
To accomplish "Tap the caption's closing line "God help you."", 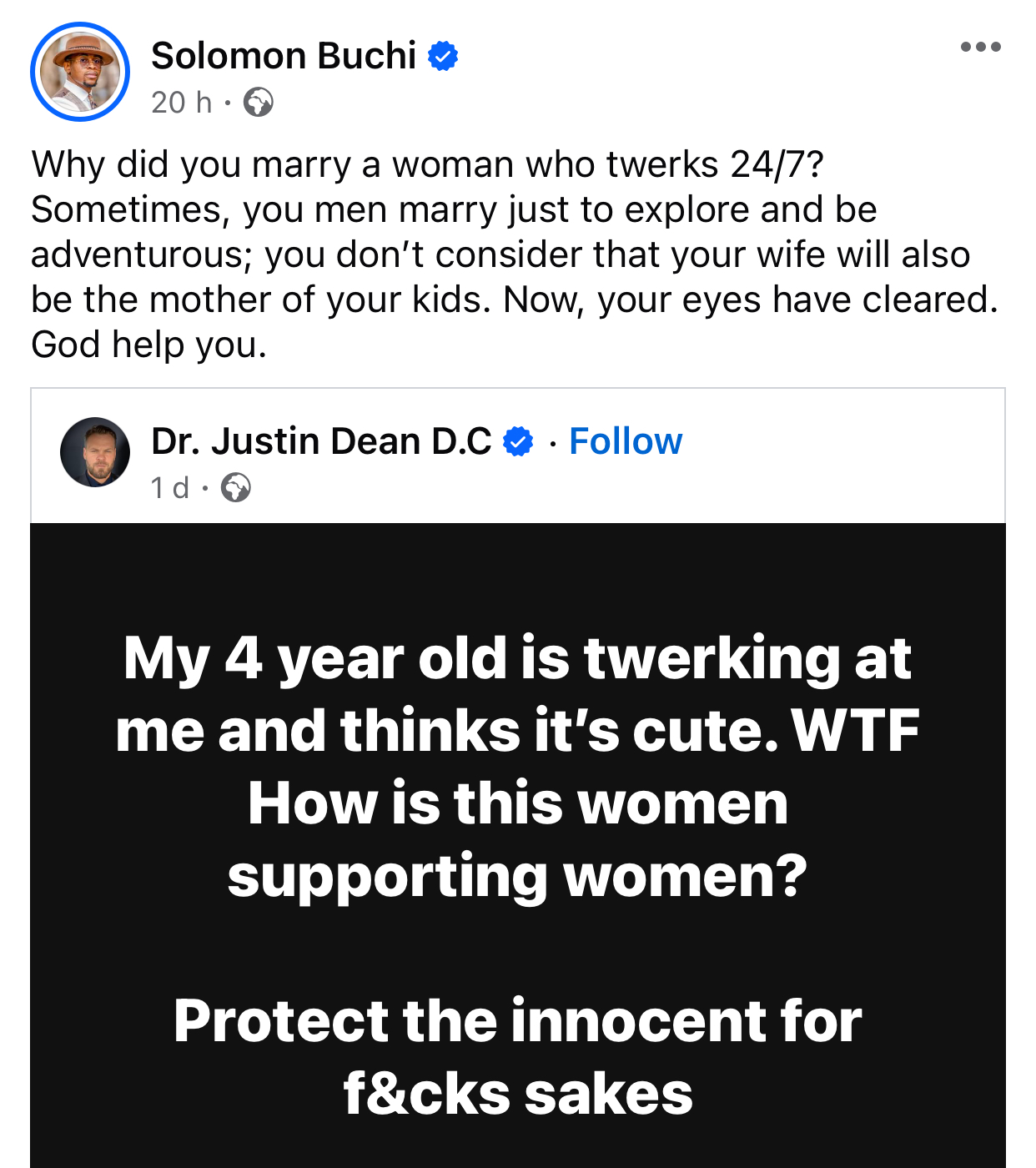I will pos(149,345).
